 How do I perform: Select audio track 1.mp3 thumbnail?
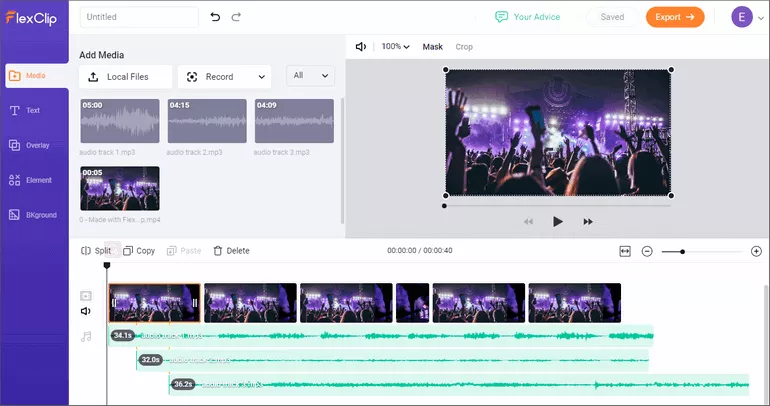pyautogui.click(x=120, y=121)
